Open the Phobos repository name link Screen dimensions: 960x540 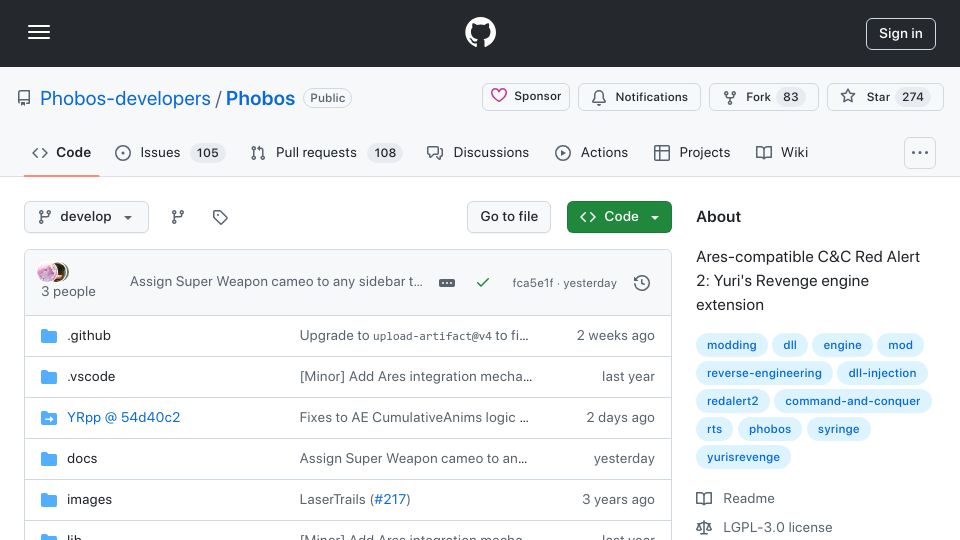coord(260,98)
